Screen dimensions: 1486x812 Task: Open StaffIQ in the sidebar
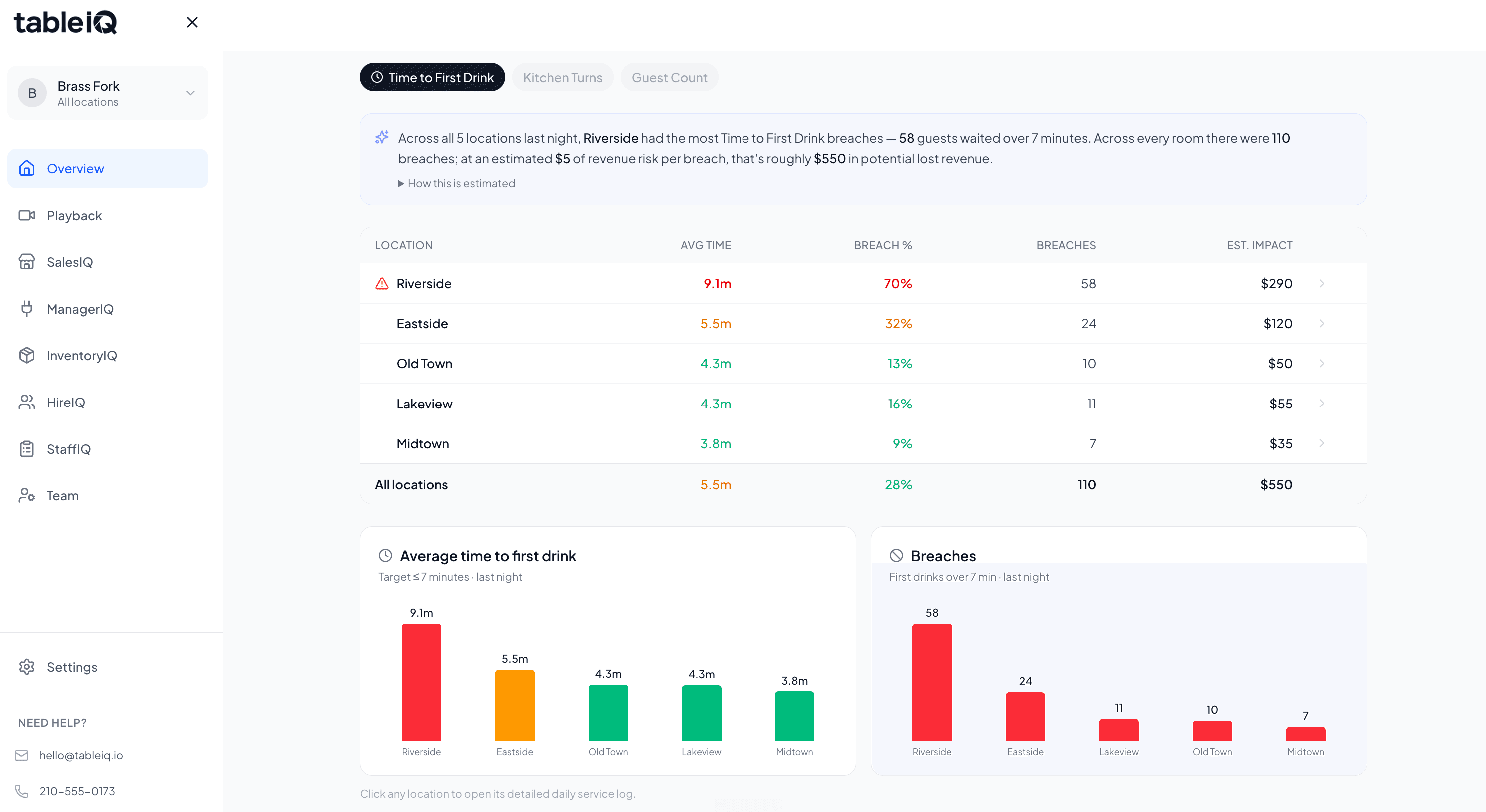tap(108, 448)
